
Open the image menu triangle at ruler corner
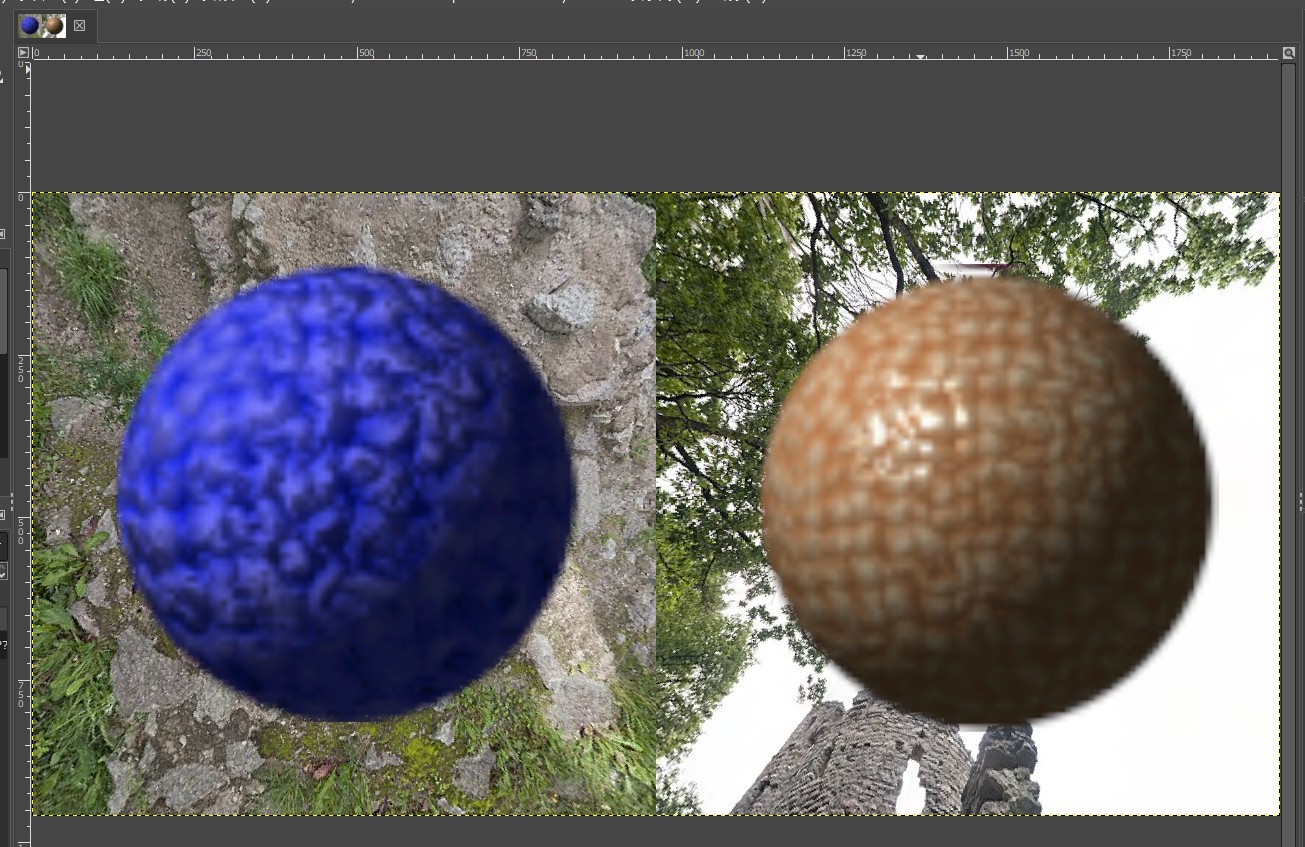point(23,52)
